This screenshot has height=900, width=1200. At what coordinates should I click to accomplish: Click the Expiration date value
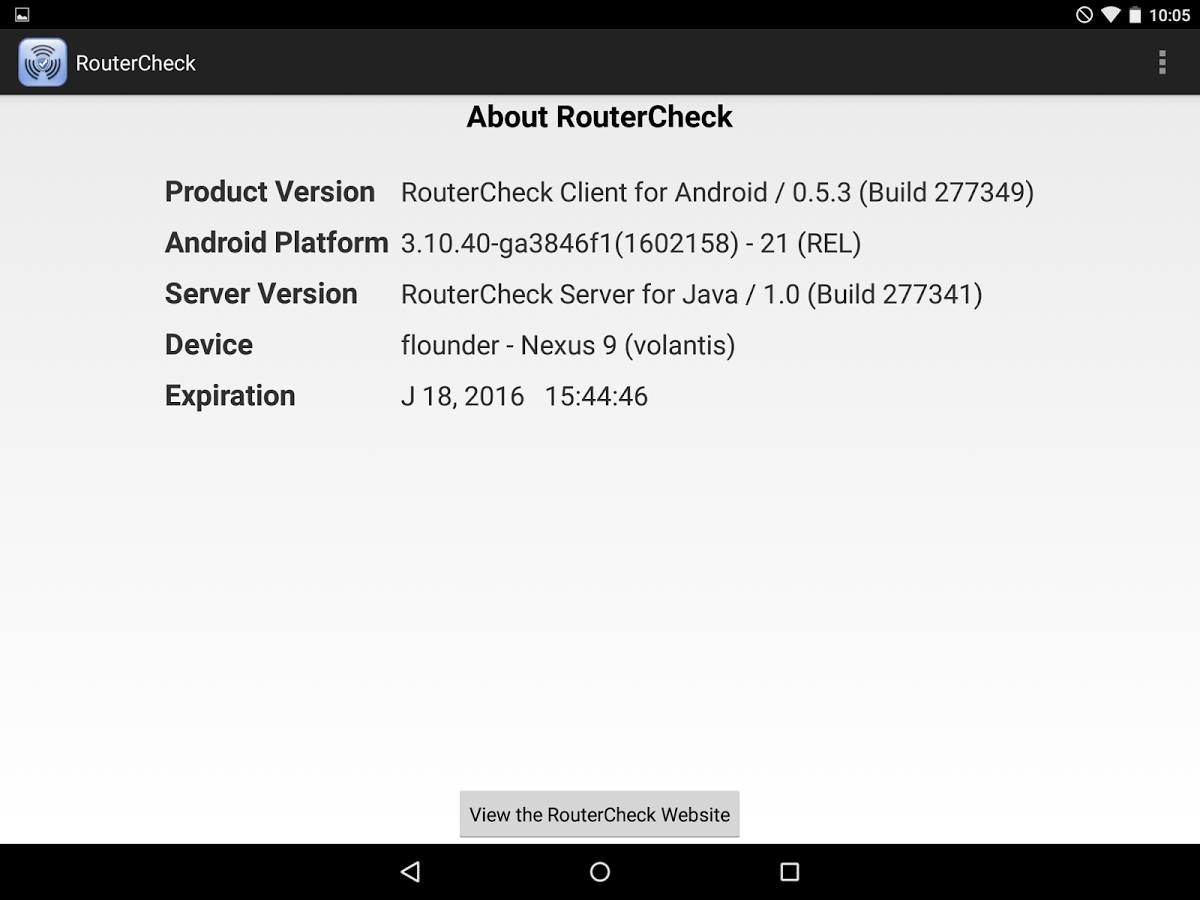click(524, 396)
